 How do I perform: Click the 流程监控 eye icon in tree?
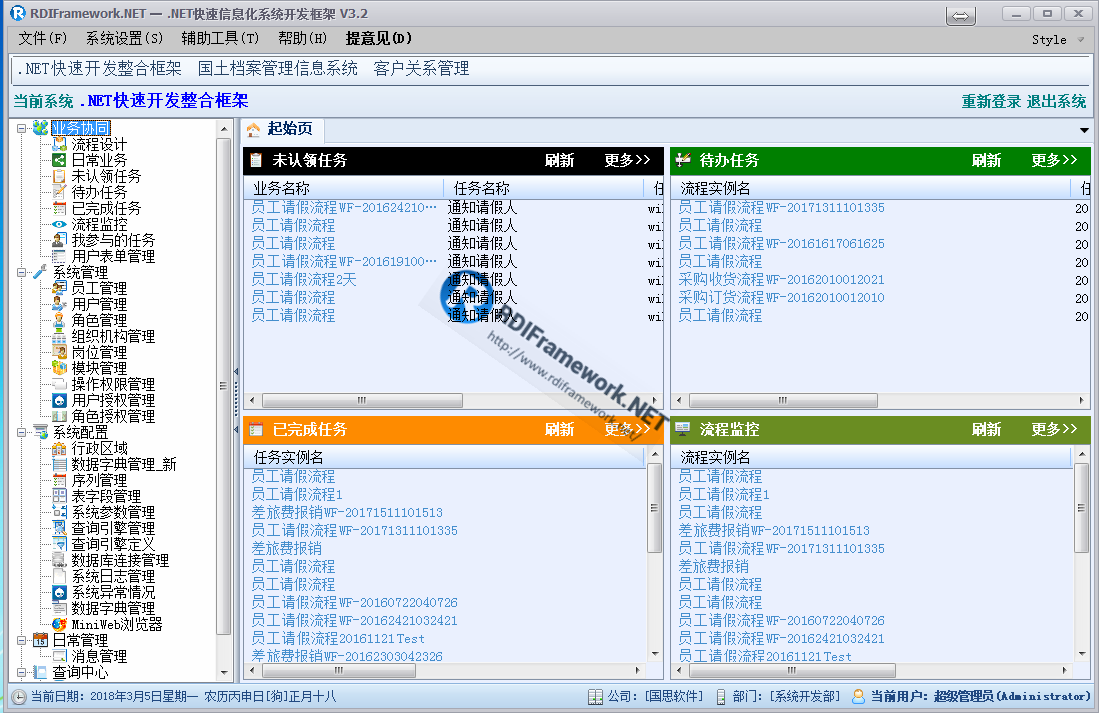tap(60, 224)
